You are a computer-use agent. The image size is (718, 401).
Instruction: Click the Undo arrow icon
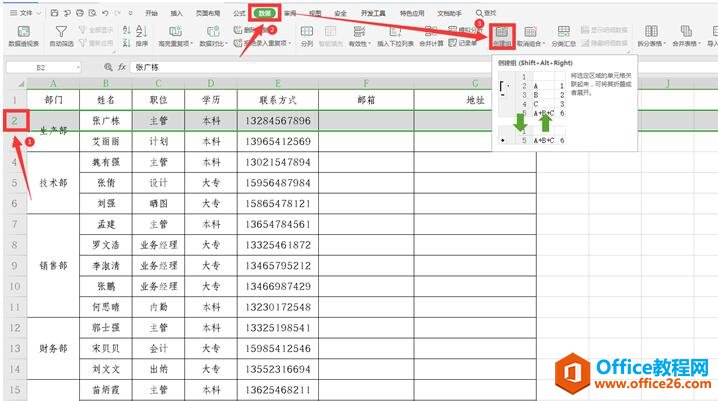pyautogui.click(x=105, y=13)
